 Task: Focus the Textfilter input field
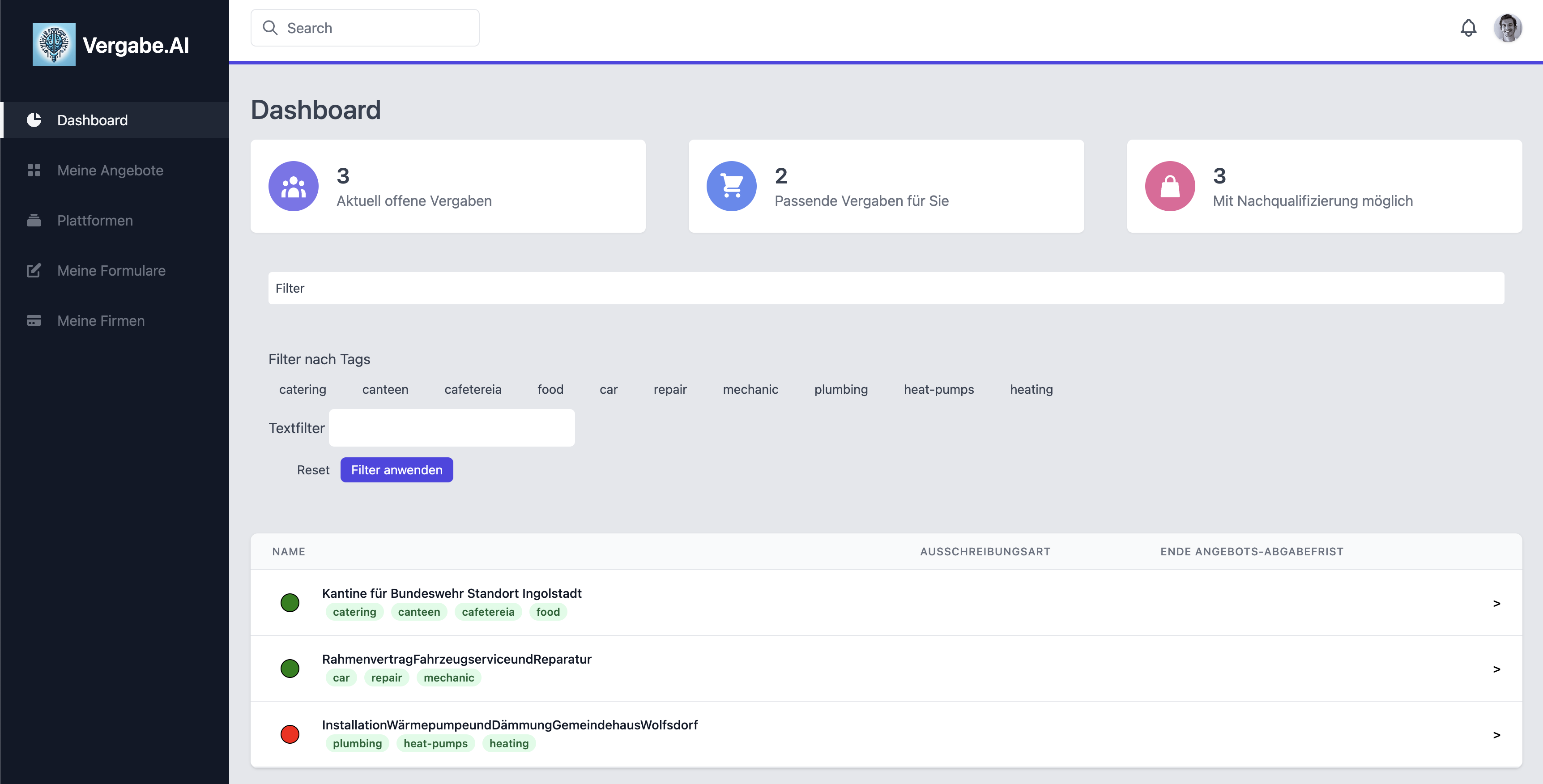[x=452, y=428]
